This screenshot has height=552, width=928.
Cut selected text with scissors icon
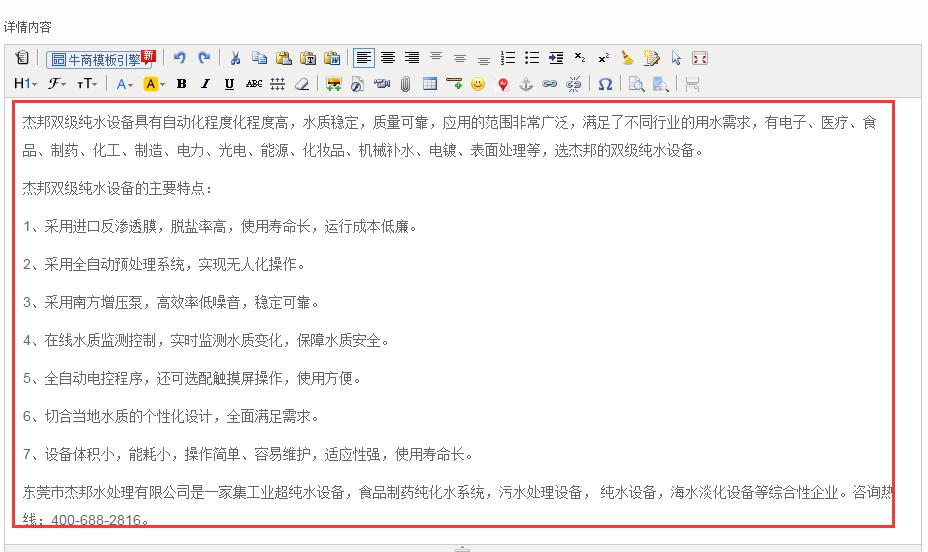(x=235, y=58)
